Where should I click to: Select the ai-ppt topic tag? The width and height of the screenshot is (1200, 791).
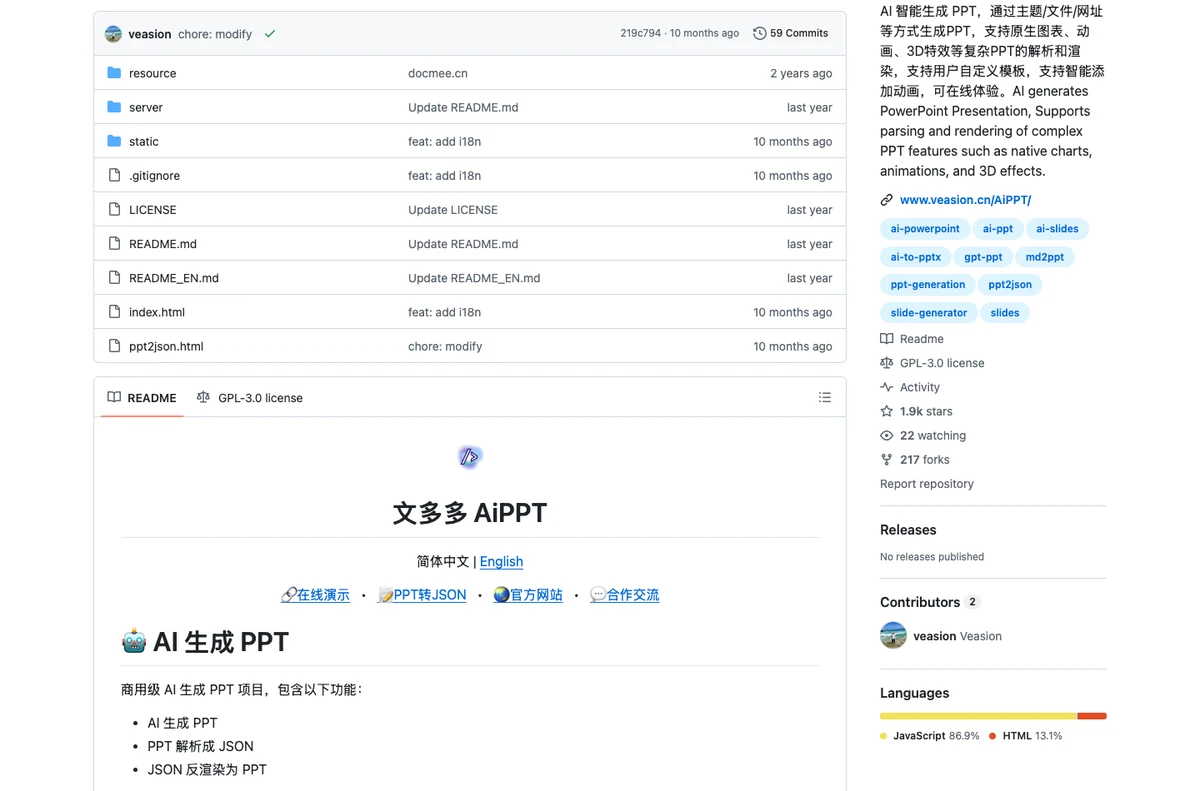pyautogui.click(x=998, y=229)
